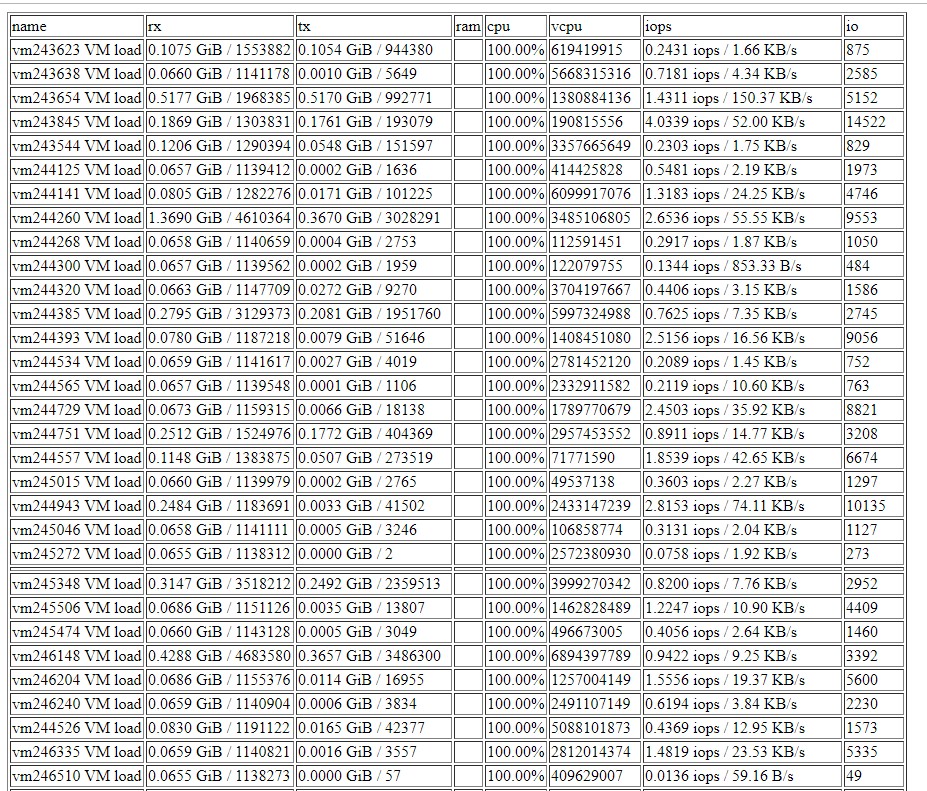This screenshot has width=927, height=791.
Task: Select the vm246148 VM load name cell
Action: (x=77, y=656)
